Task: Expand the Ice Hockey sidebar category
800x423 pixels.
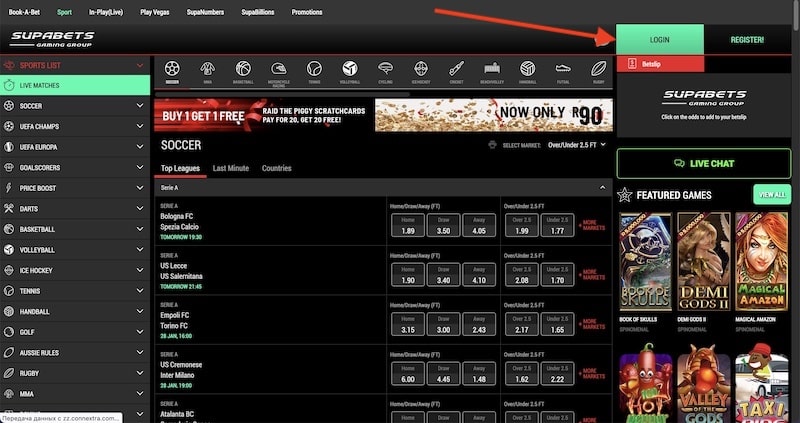Action: tap(140, 270)
